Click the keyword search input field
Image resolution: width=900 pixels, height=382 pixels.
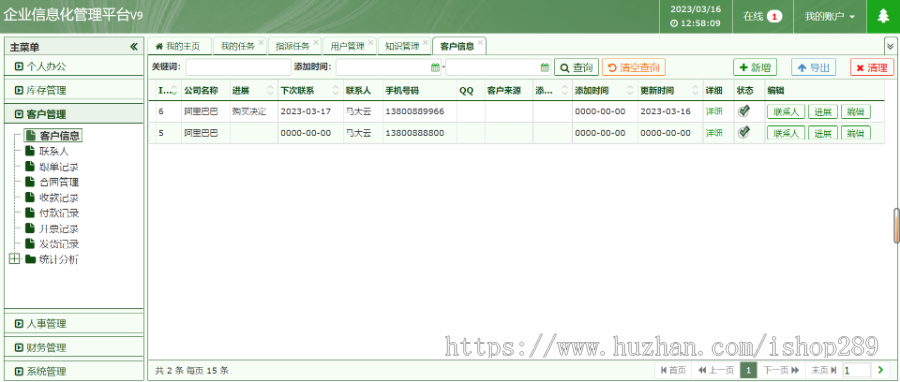coord(238,68)
